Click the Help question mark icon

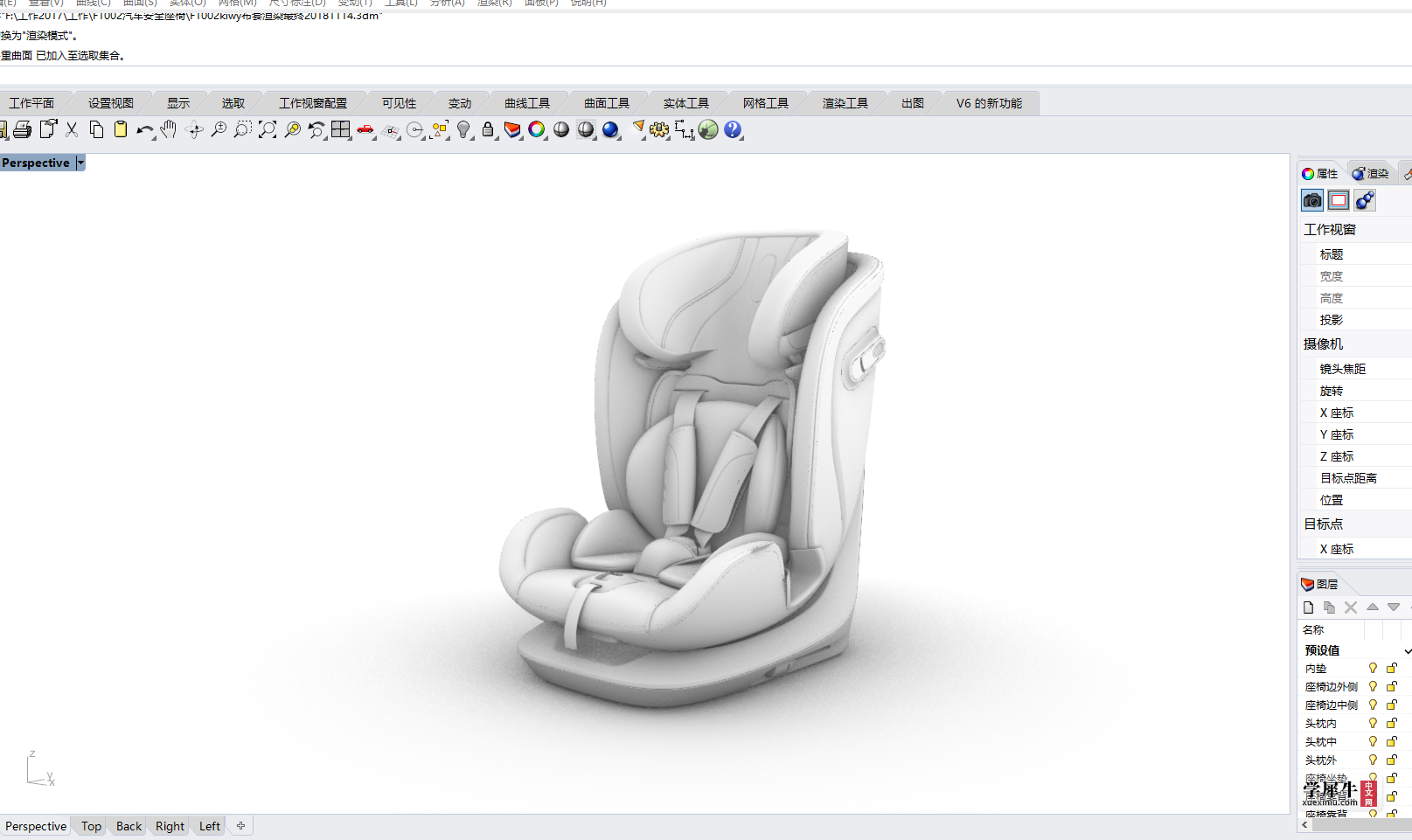click(733, 130)
